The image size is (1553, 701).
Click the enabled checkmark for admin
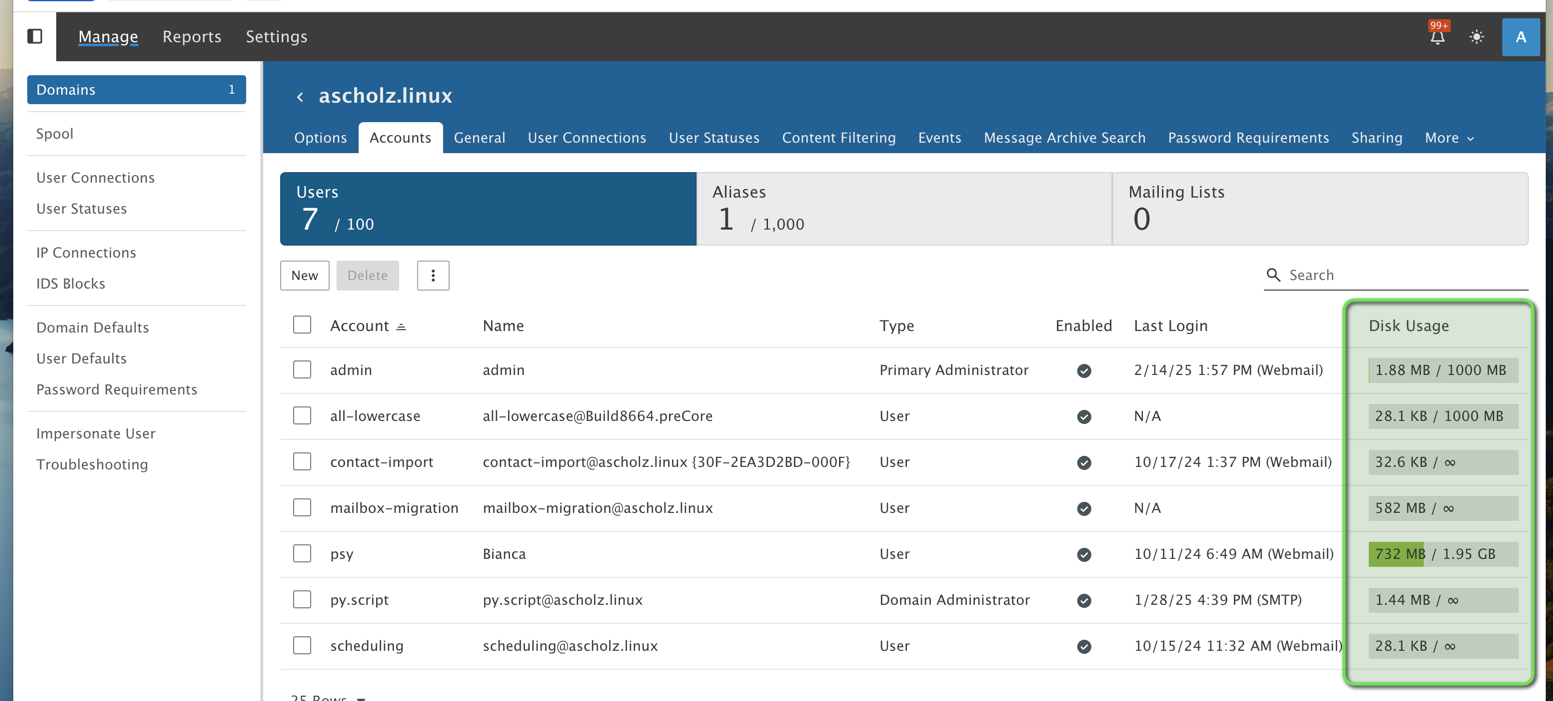[x=1084, y=371]
